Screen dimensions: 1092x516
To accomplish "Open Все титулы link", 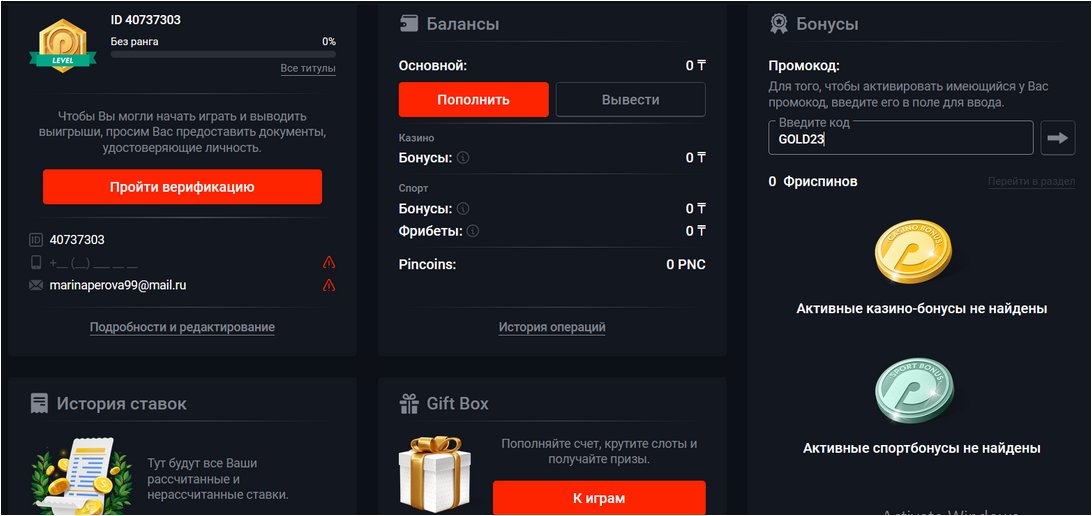I will (x=308, y=68).
